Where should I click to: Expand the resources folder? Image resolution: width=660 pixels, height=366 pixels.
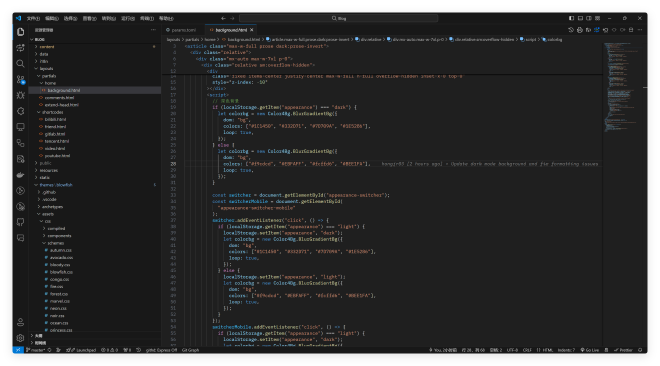click(95, 170)
